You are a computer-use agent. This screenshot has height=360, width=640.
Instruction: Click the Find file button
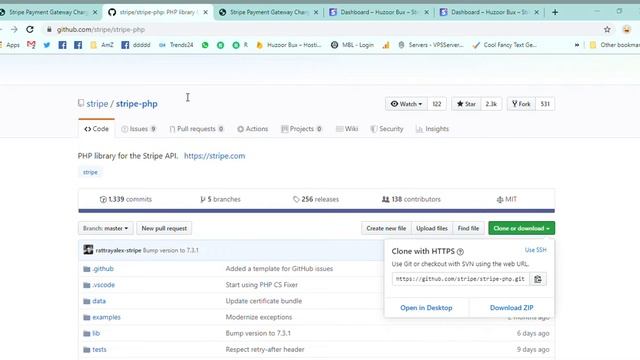click(468, 228)
